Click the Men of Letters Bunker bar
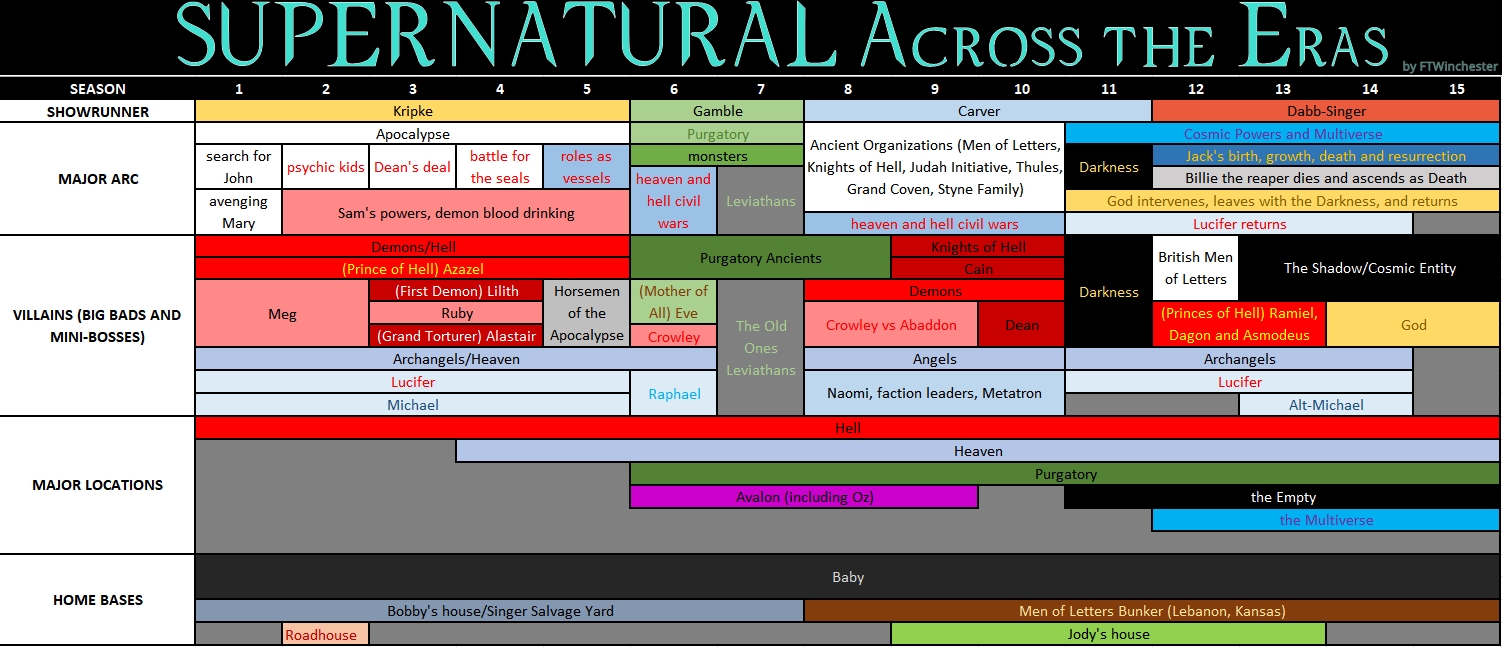Image resolution: width=1502 pixels, height=647 pixels. [1151, 611]
